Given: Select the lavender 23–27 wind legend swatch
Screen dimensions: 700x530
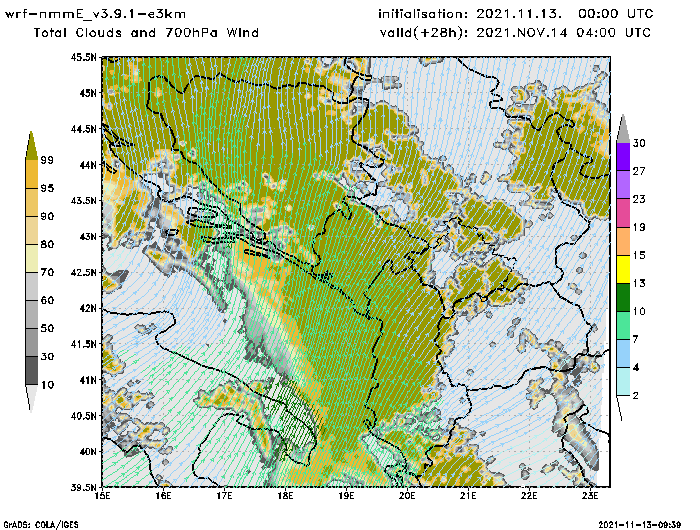Looking at the screenshot, I should click(623, 185).
